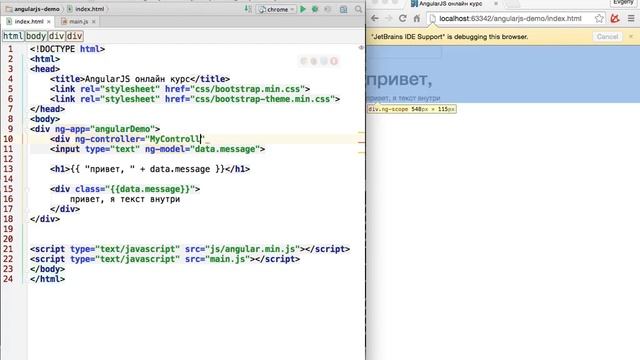640x360 pixels.
Task: Click the привет, heading on the page
Action: tap(399, 80)
